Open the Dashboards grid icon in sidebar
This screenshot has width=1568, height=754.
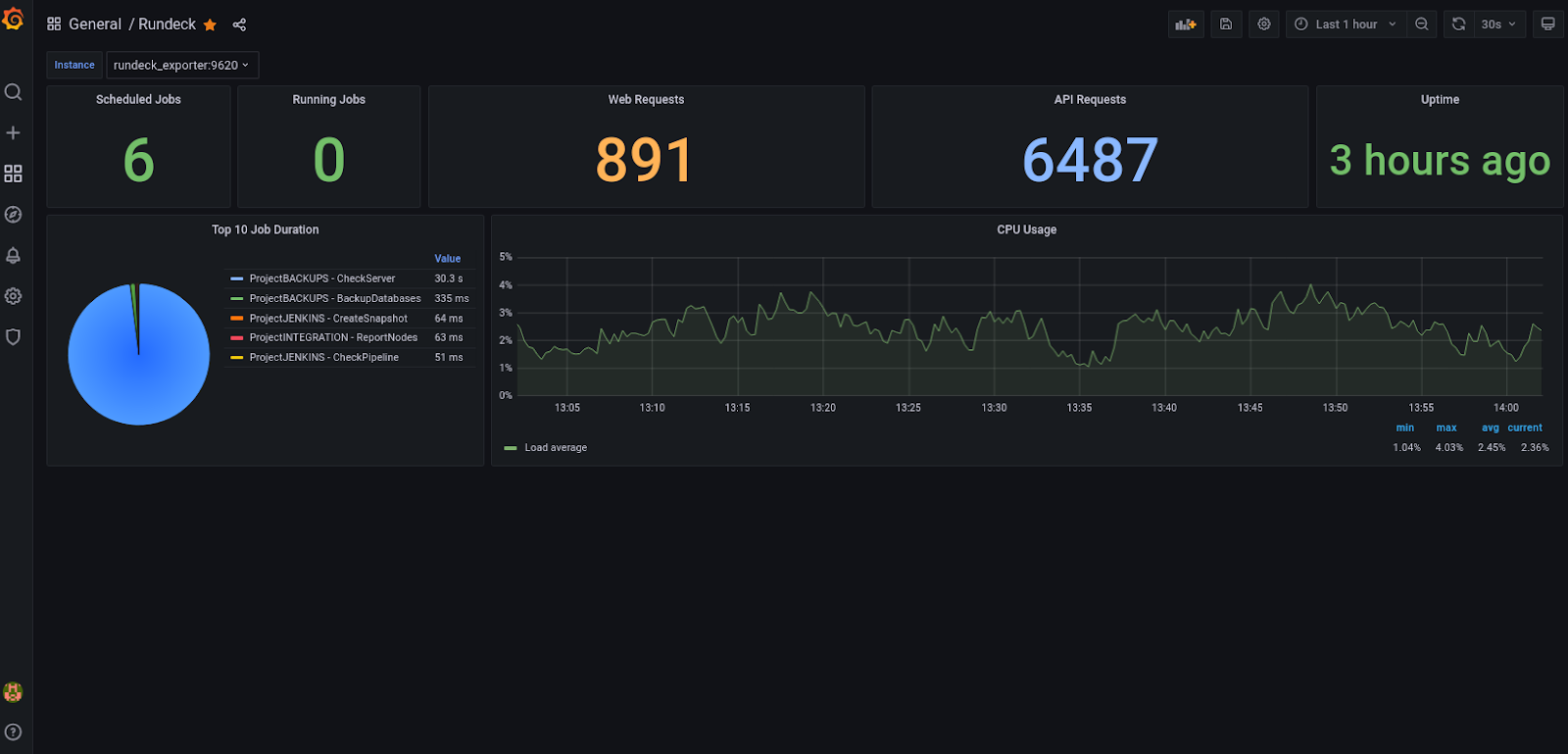tap(13, 174)
